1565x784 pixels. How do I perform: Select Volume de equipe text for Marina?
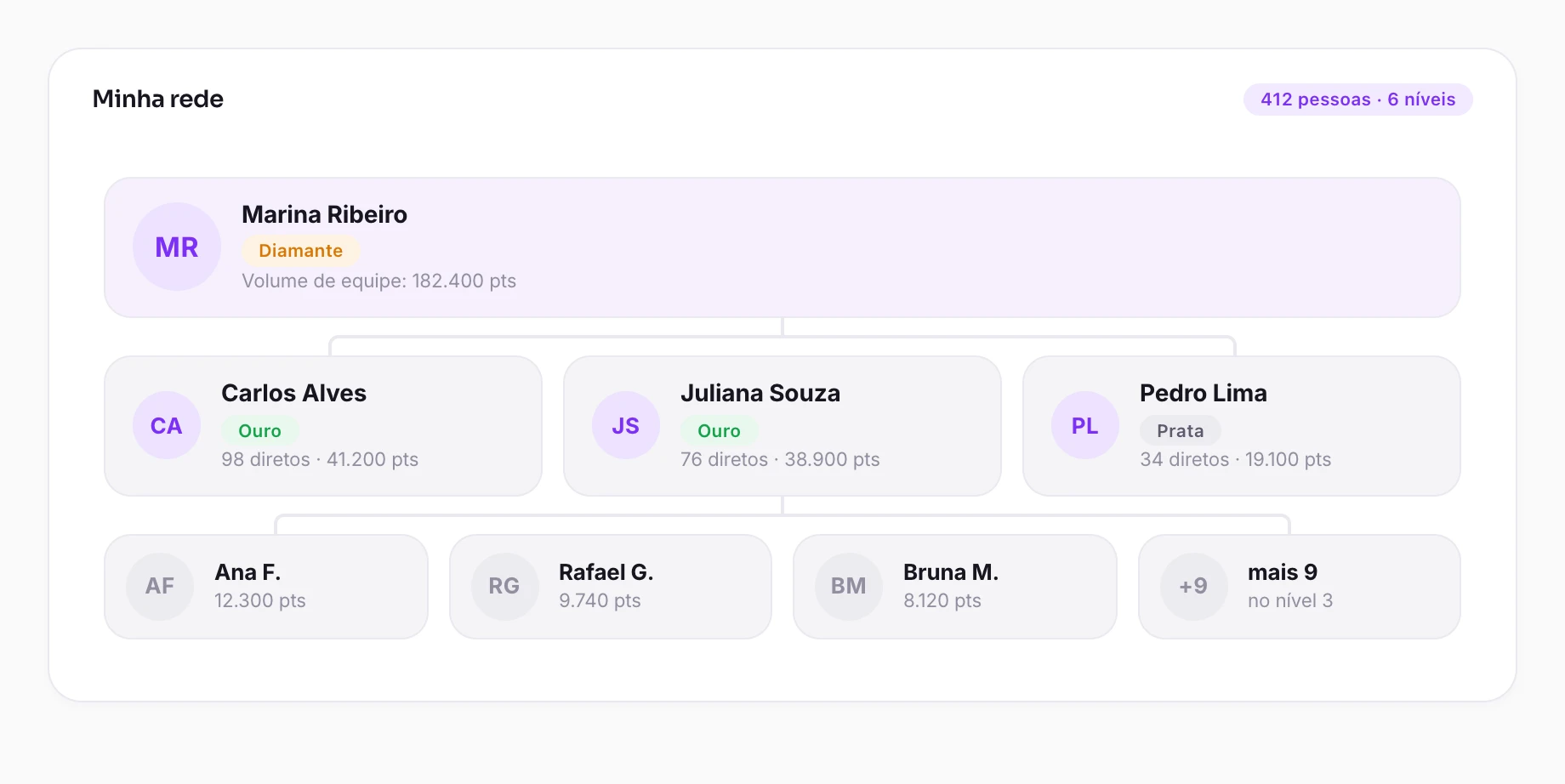379,281
